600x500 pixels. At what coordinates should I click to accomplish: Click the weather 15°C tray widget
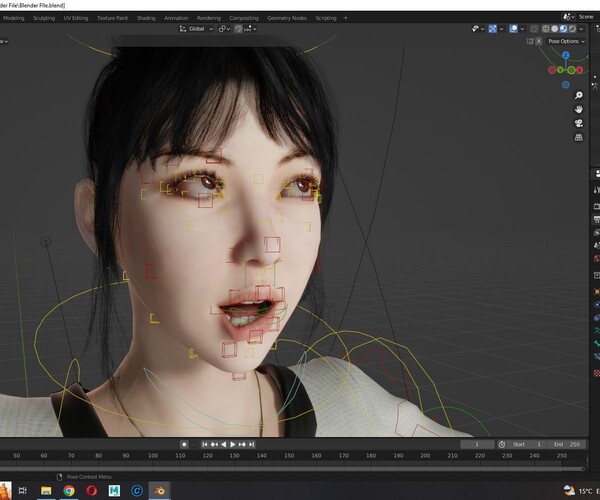581,491
